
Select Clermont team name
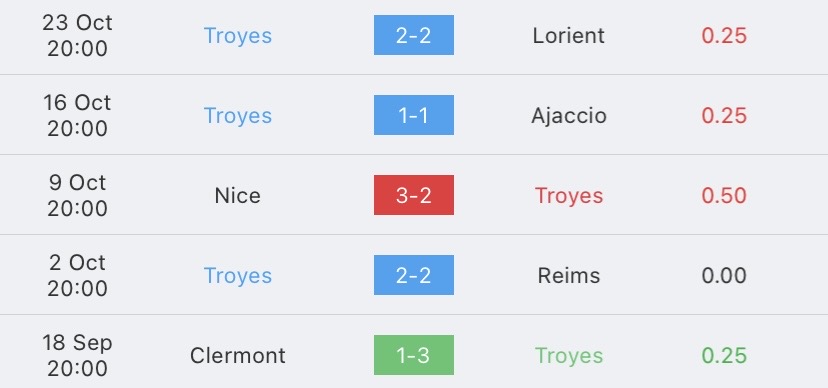[238, 355]
